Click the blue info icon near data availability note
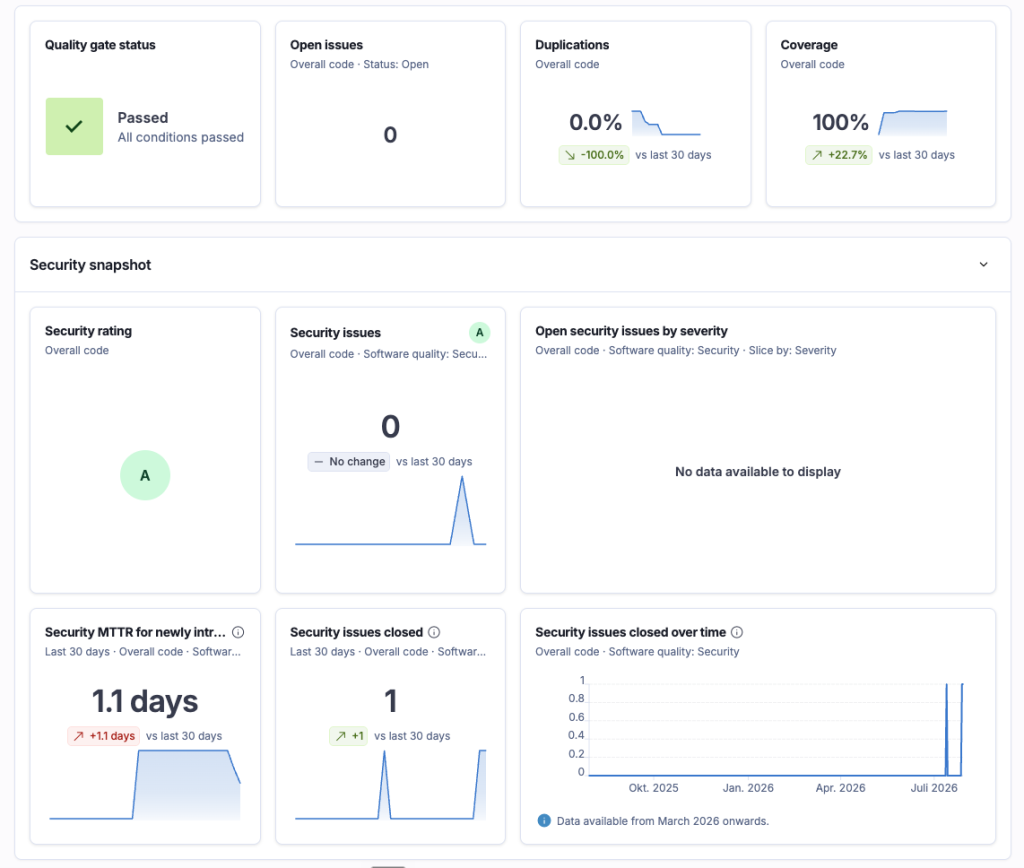The height and width of the screenshot is (868, 1024). point(543,820)
